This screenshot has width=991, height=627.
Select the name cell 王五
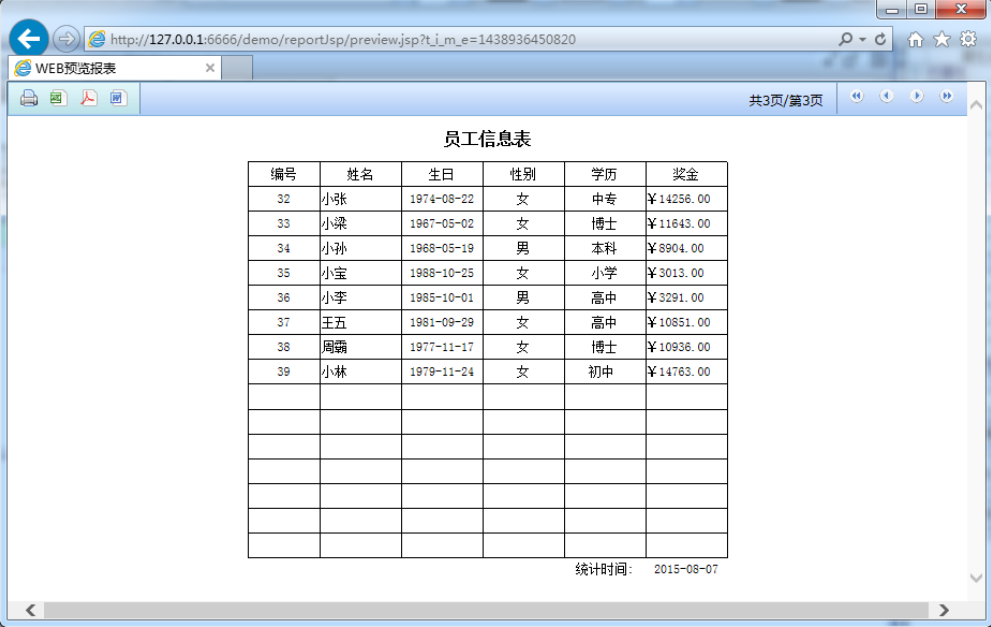tap(360, 322)
